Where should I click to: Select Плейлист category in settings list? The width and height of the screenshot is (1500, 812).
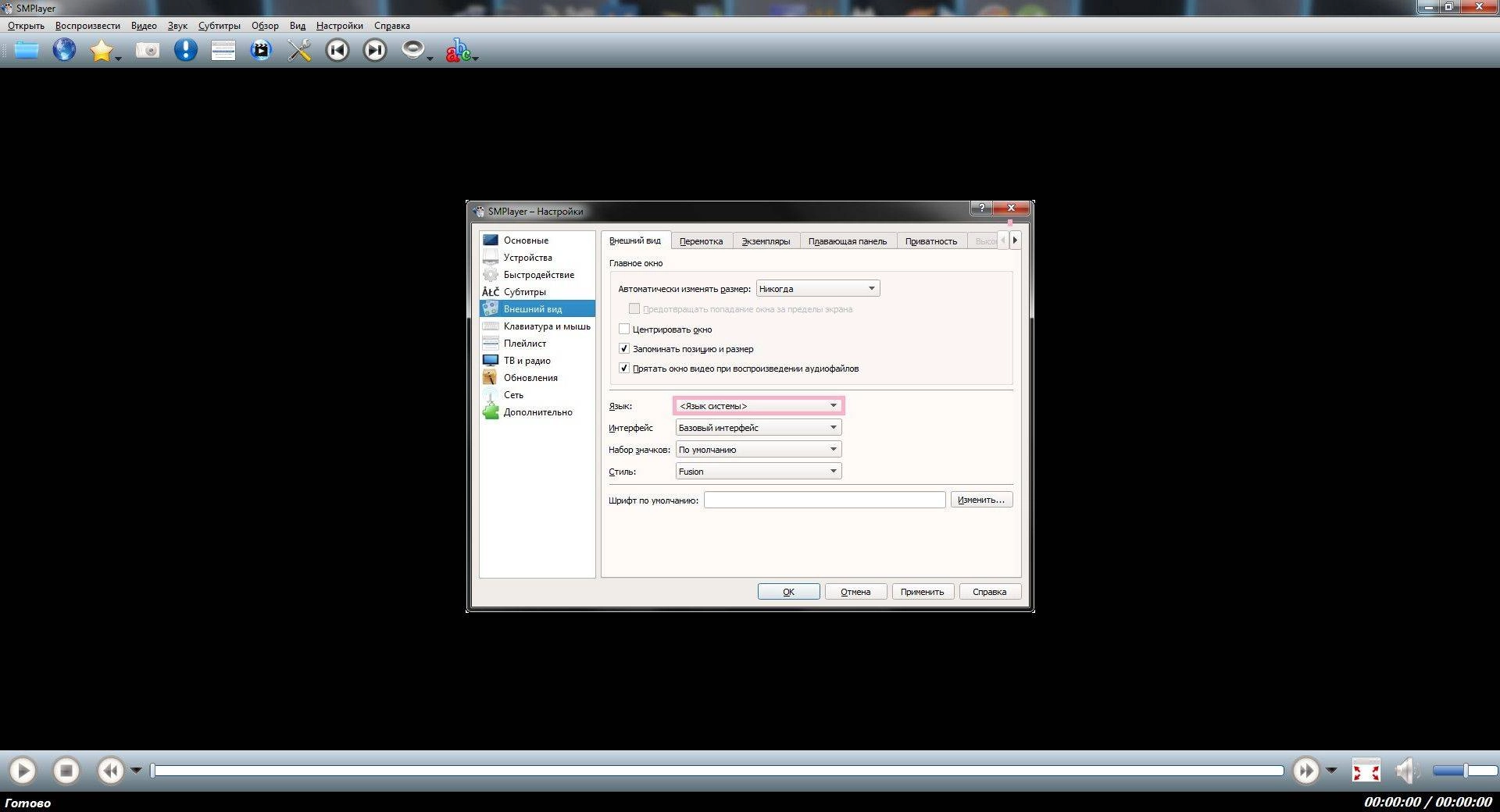click(x=537, y=344)
